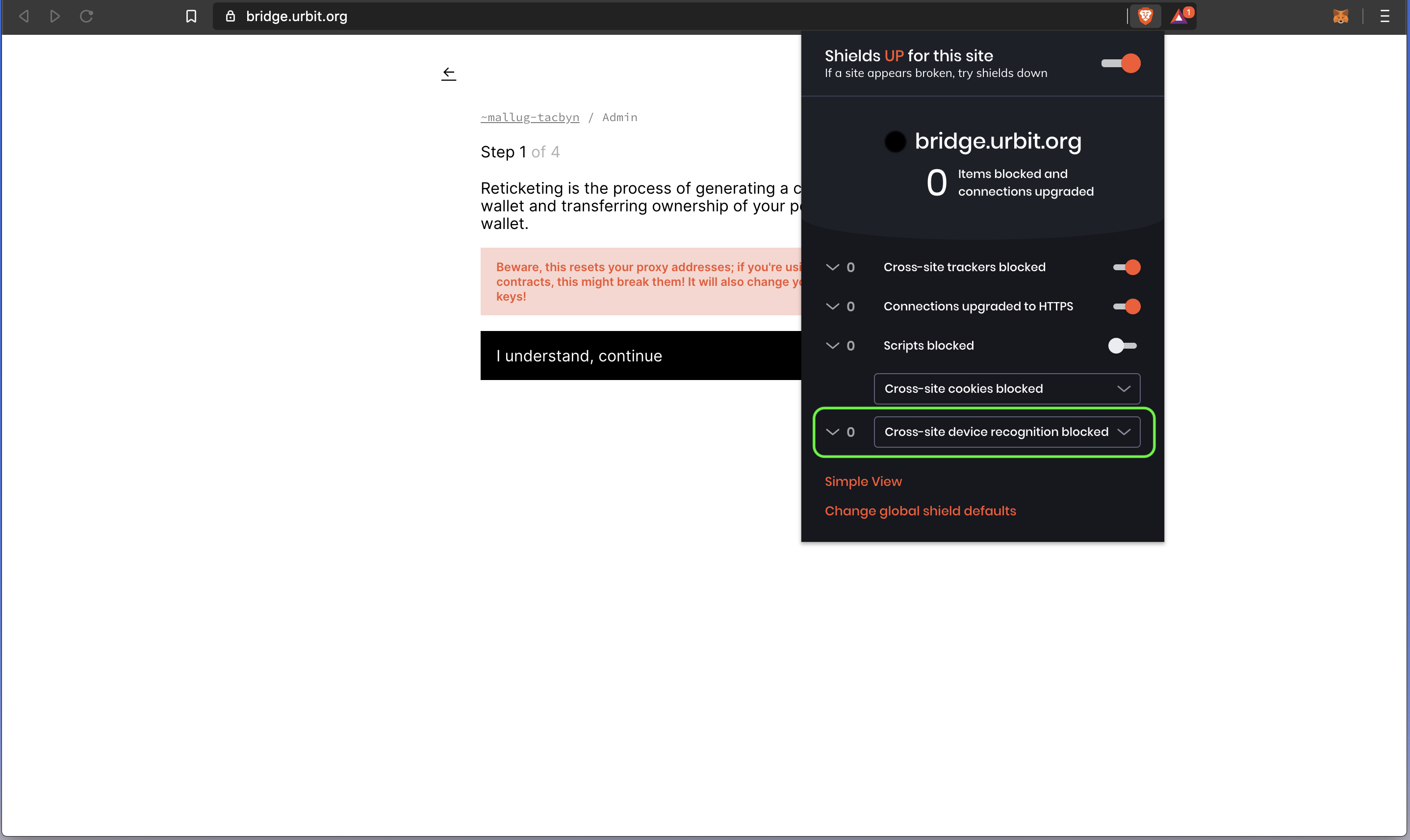This screenshot has width=1410, height=840.
Task: Click the bookmark icon next to the address bar
Action: (x=191, y=16)
